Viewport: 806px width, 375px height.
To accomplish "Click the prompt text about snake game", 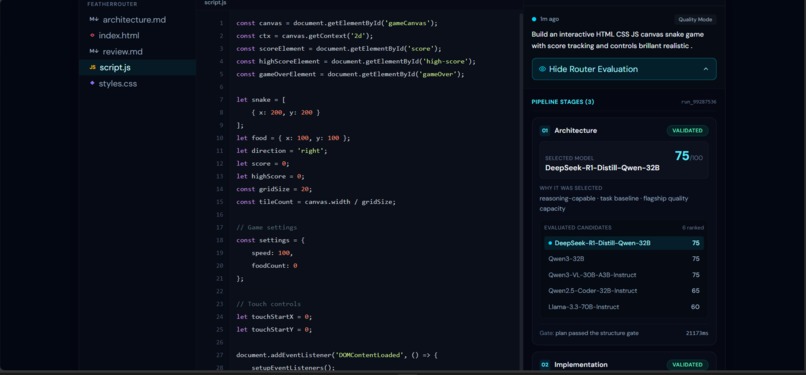I will point(618,40).
